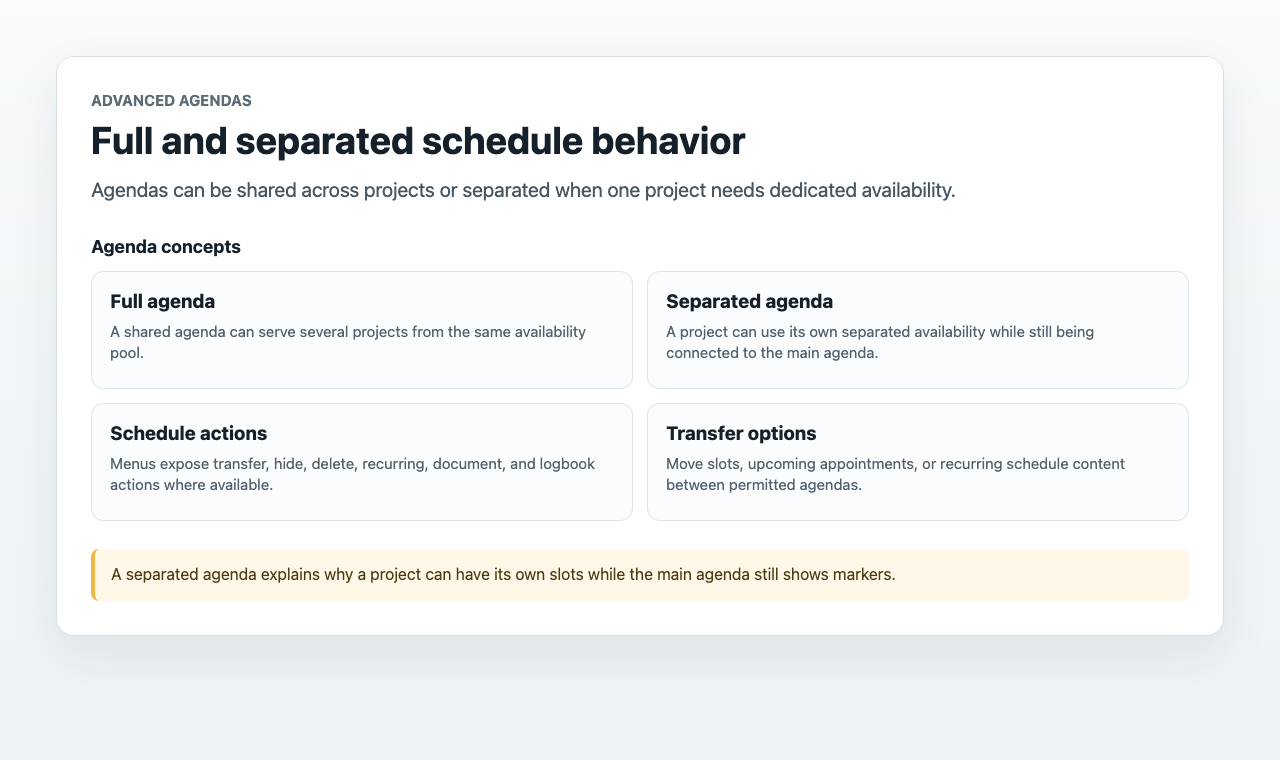The width and height of the screenshot is (1280, 760).
Task: Click the move slots description text
Action: tap(895, 475)
